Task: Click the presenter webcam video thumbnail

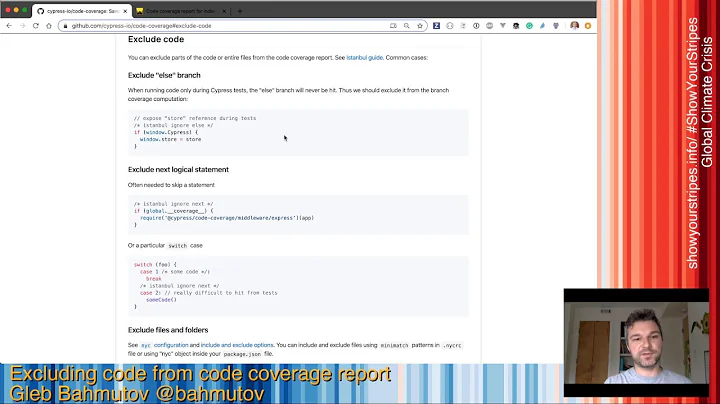Action: click(x=636, y=342)
